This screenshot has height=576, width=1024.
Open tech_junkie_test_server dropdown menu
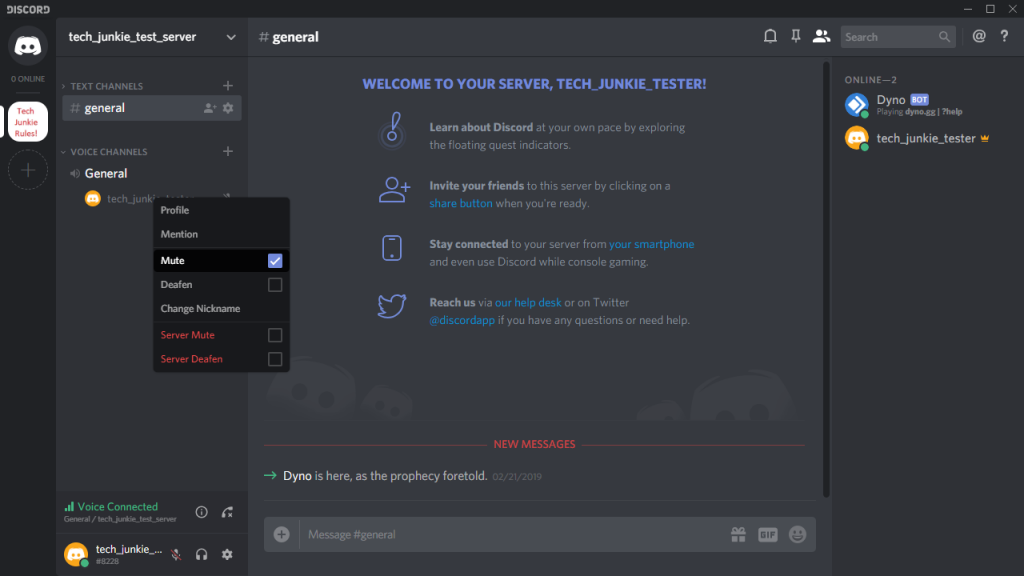(231, 37)
